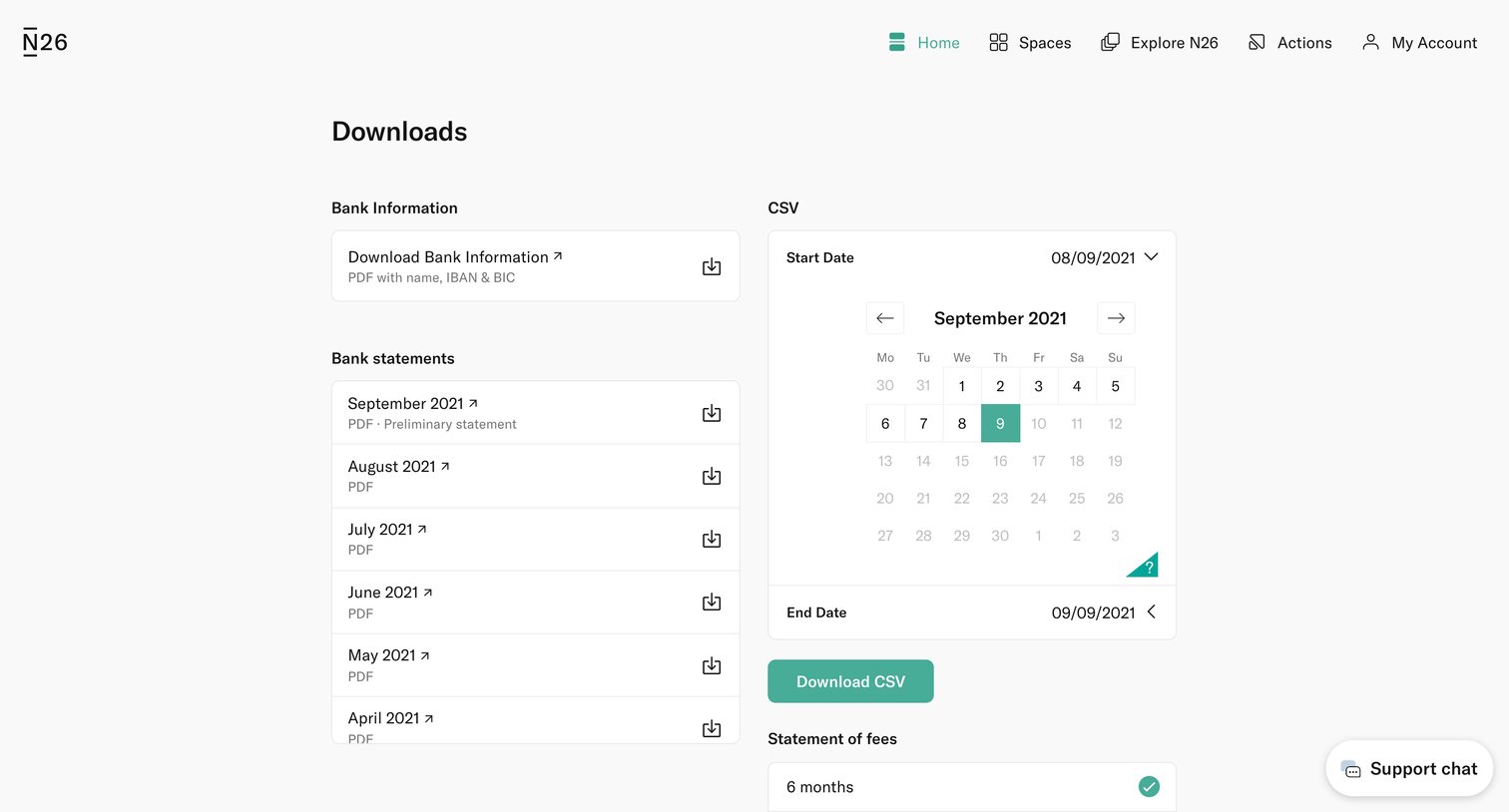Click the download icon for September 2021 statement
Image resolution: width=1509 pixels, height=812 pixels.
coord(712,413)
